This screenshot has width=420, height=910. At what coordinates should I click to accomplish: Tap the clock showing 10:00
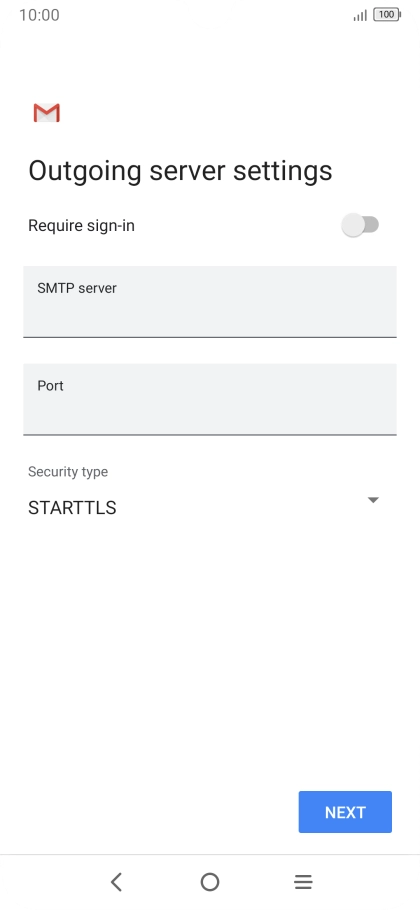39,15
